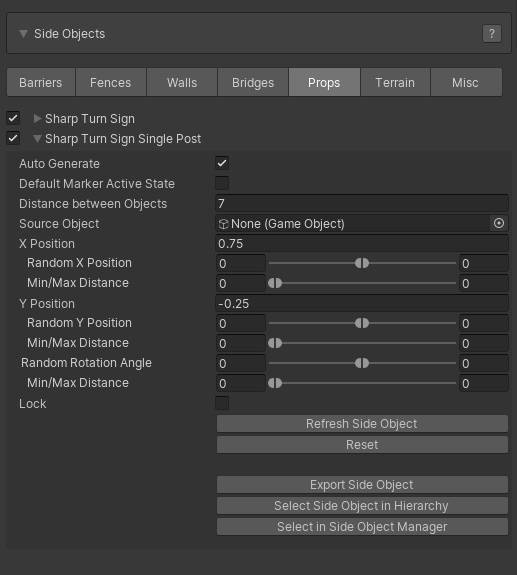
Task: Expand the Sharp Turn Sign foldout
Action: 37,118
